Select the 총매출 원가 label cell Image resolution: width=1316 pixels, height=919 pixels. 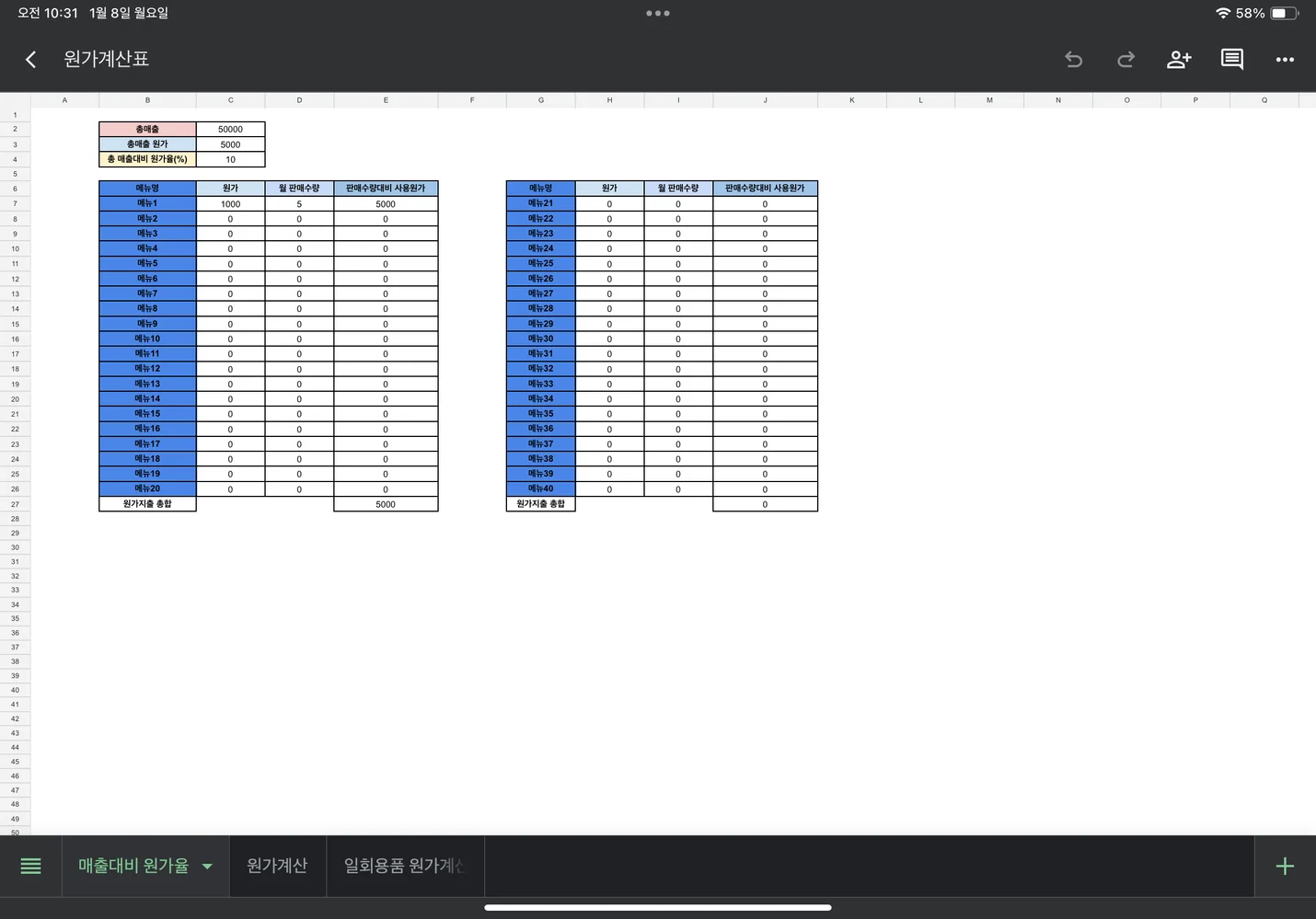point(147,144)
